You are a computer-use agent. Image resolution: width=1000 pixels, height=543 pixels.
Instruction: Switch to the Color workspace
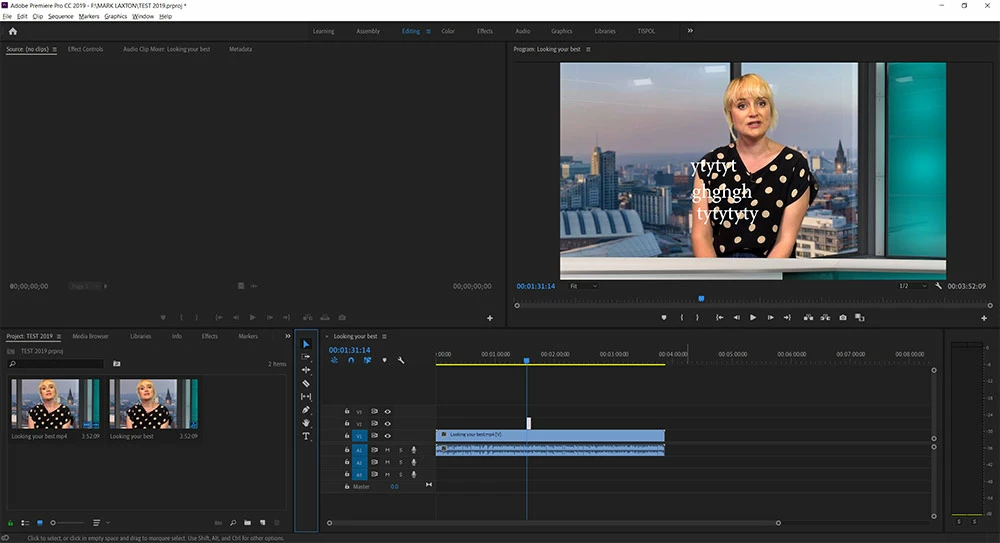(448, 31)
